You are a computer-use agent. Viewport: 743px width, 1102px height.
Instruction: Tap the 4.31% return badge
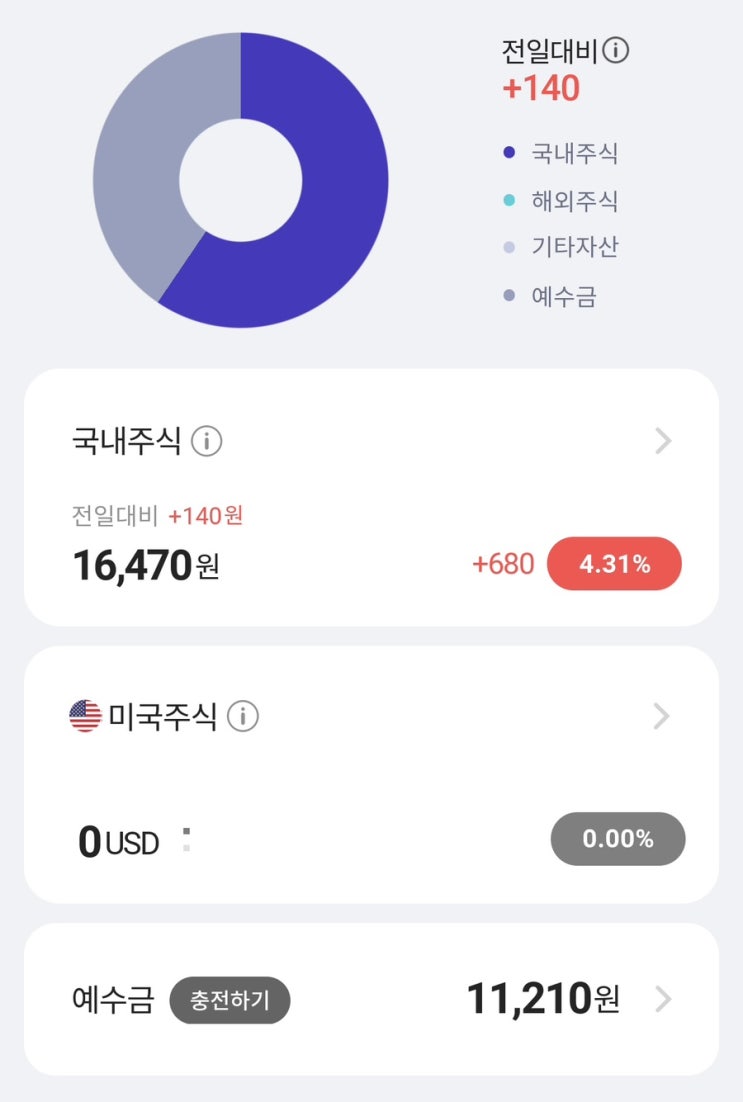(614, 565)
